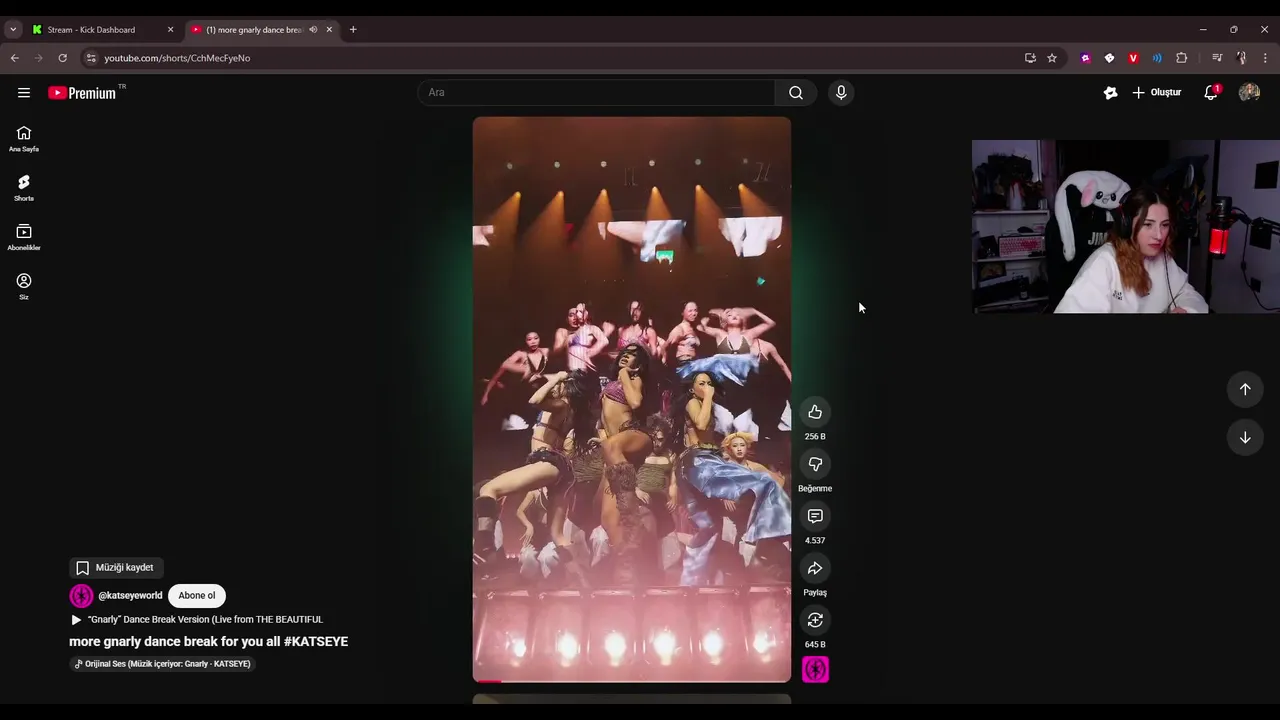Dislike the short with thumbs down

tap(815, 464)
